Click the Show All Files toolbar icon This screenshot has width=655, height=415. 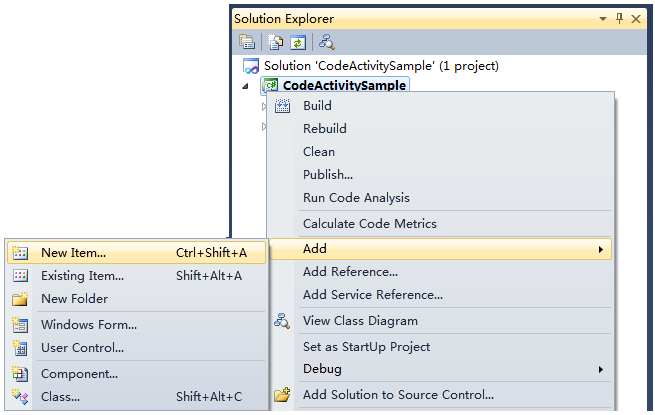coord(276,42)
